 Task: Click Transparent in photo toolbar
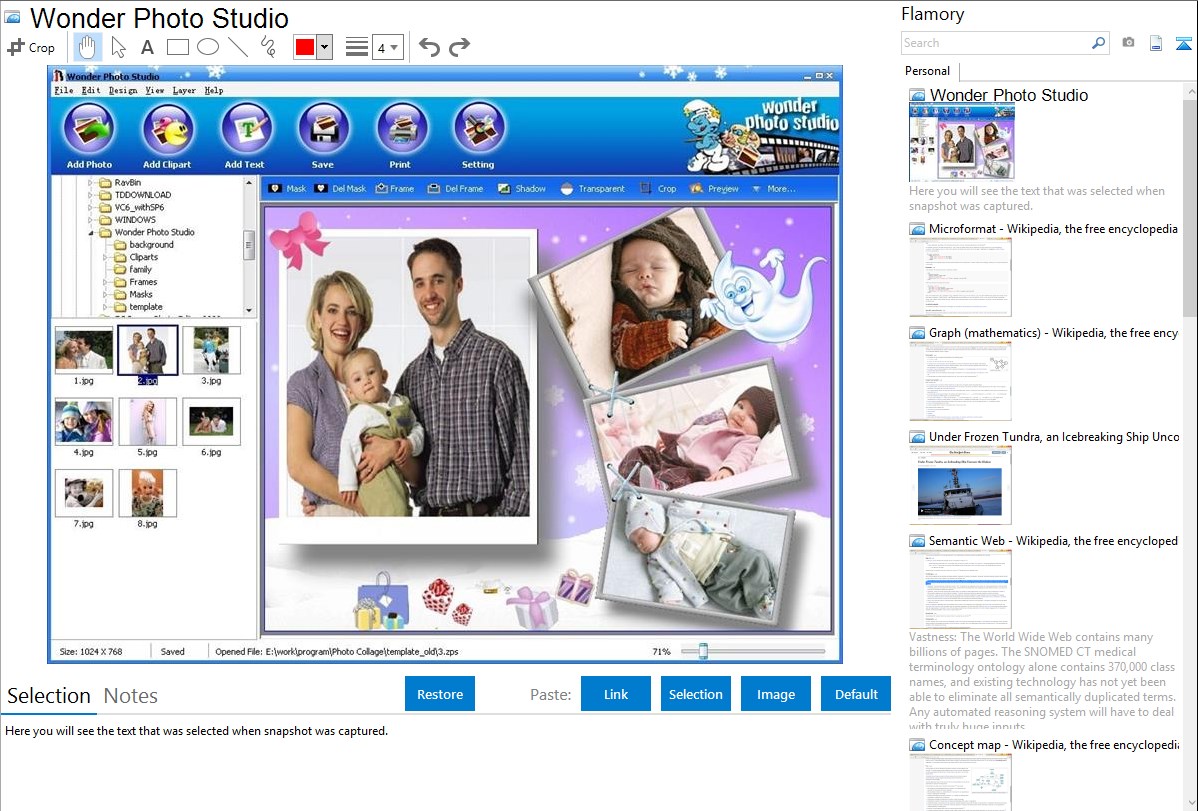click(x=593, y=189)
